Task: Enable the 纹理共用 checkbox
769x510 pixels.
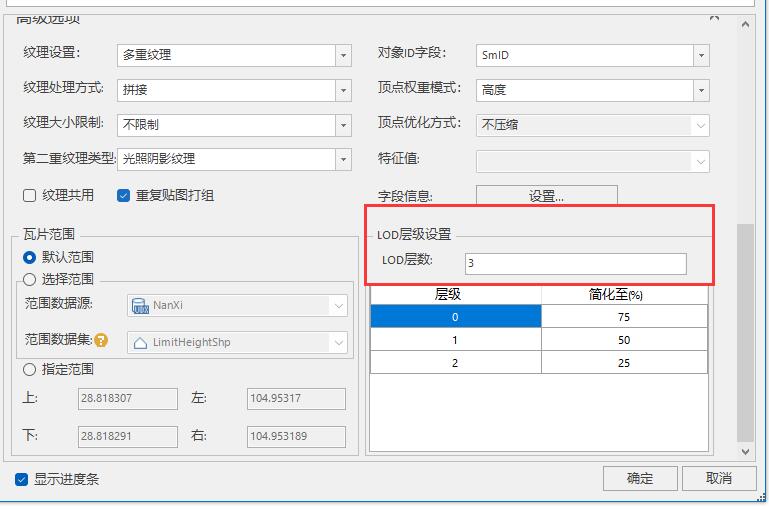Action: pyautogui.click(x=30, y=196)
